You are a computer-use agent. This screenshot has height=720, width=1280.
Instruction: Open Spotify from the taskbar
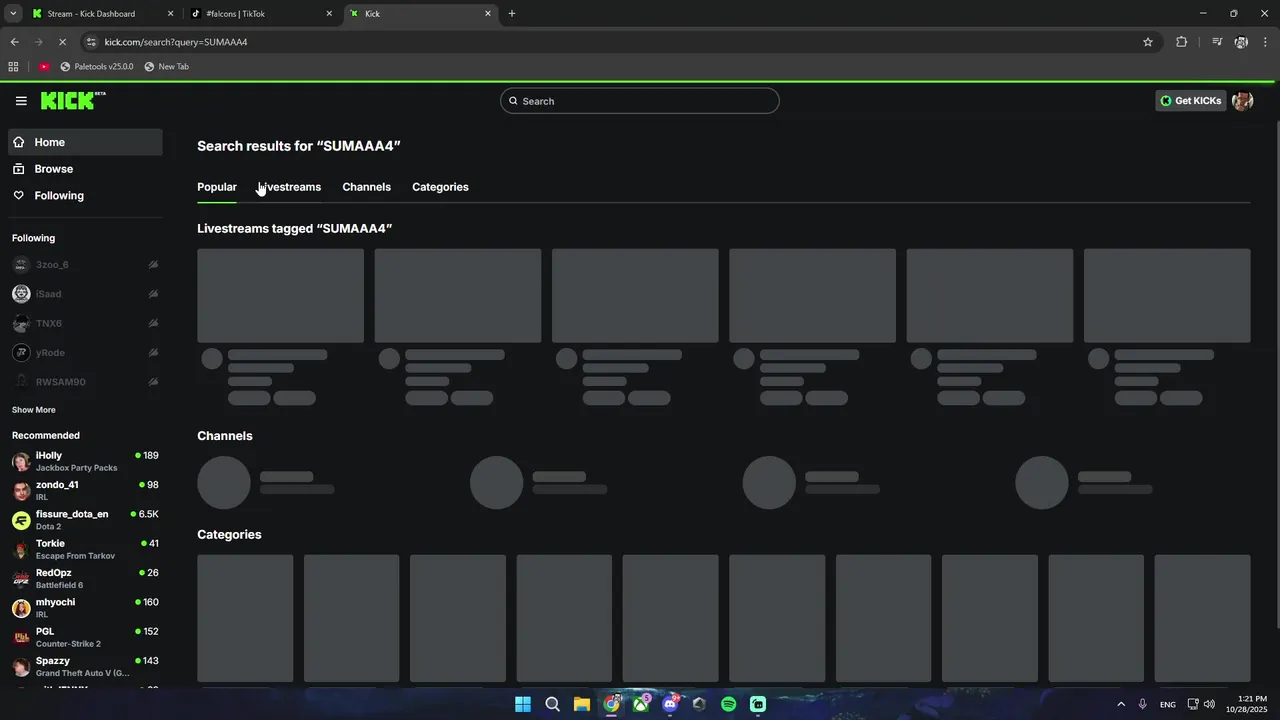coord(729,704)
